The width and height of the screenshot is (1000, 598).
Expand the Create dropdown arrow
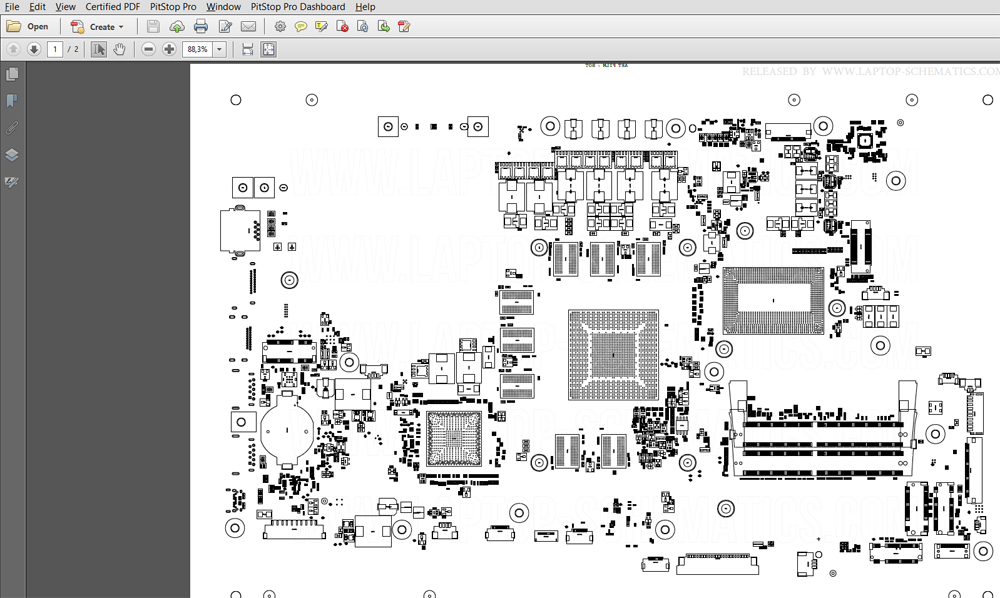pos(121,27)
